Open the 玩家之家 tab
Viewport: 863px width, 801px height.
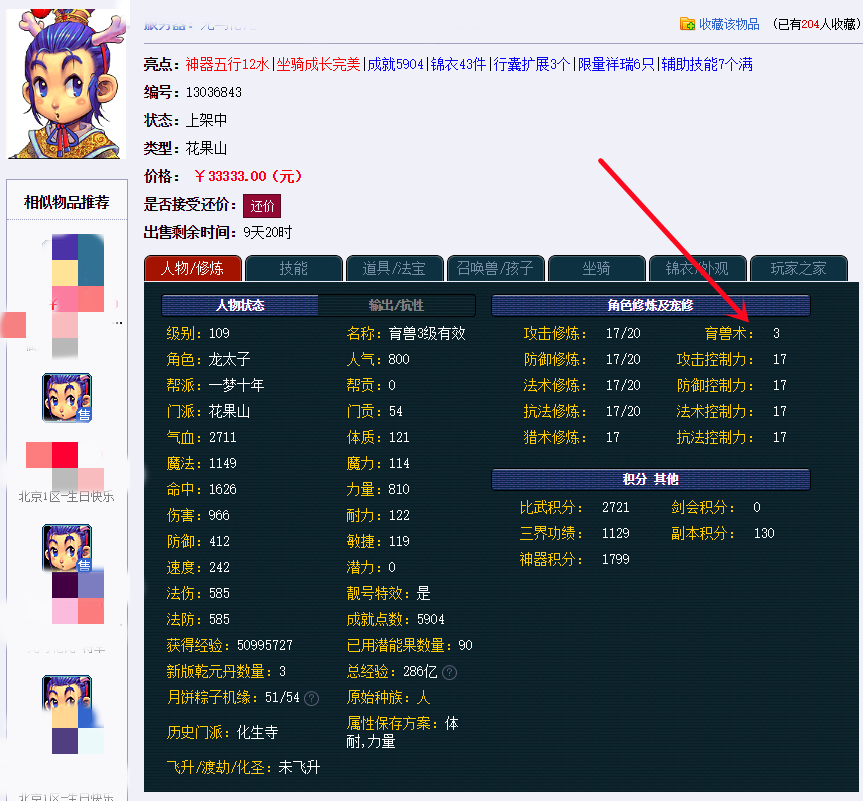pos(797,268)
